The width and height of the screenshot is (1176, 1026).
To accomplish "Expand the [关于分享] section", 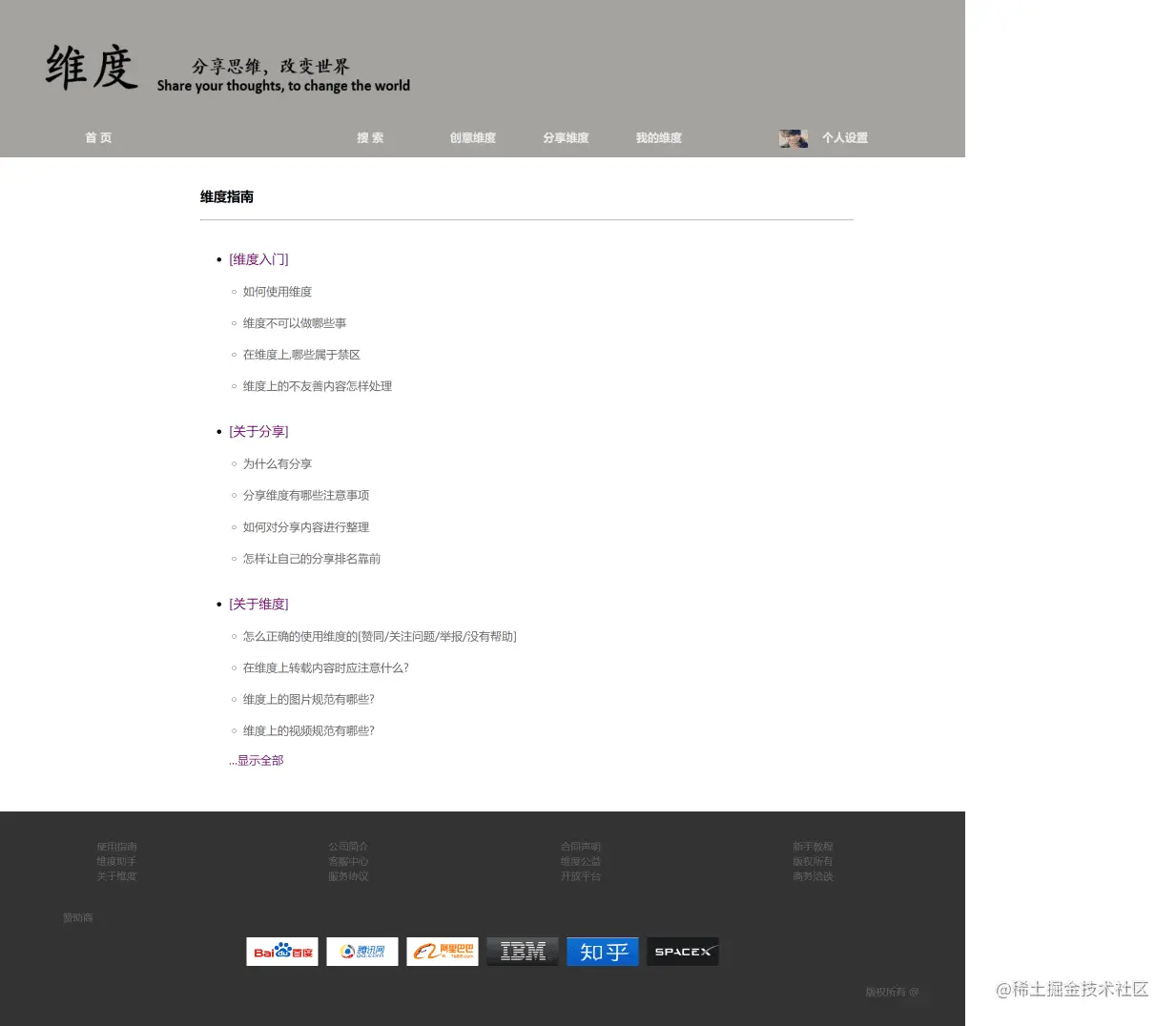I will click(x=258, y=431).
